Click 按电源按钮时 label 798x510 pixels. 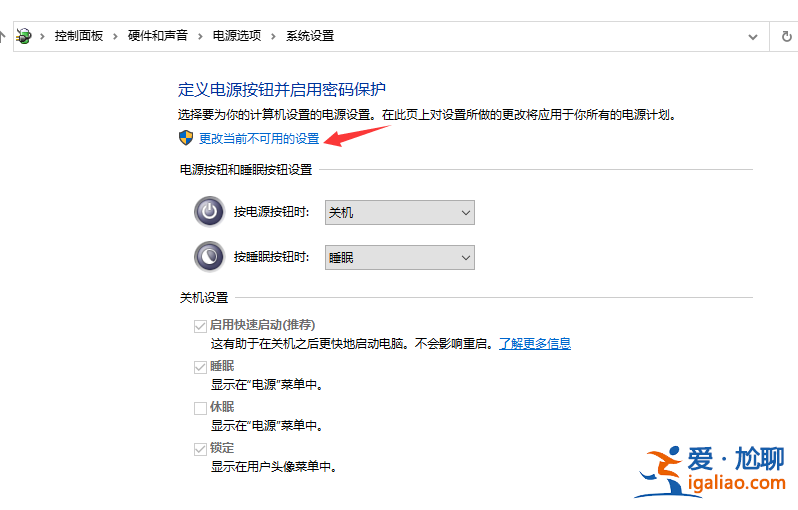(x=271, y=212)
